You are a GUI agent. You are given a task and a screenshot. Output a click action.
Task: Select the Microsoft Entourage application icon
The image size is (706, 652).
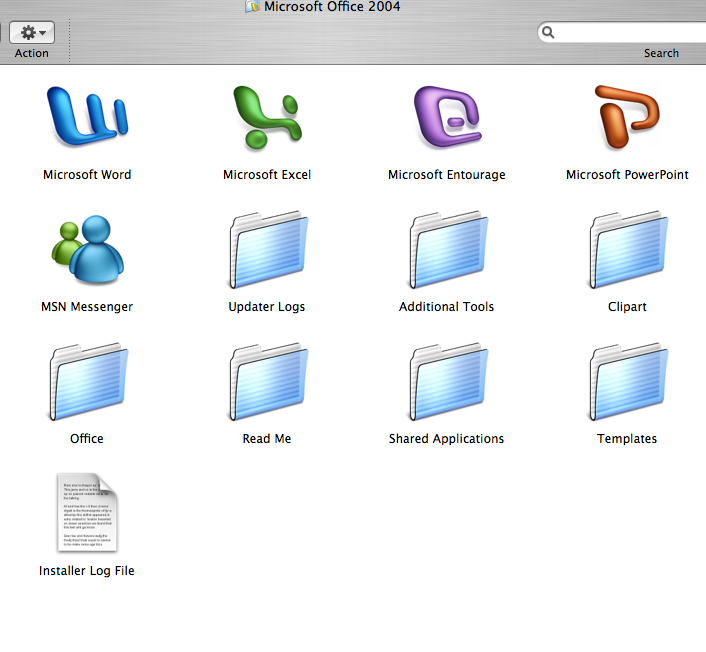click(x=448, y=117)
